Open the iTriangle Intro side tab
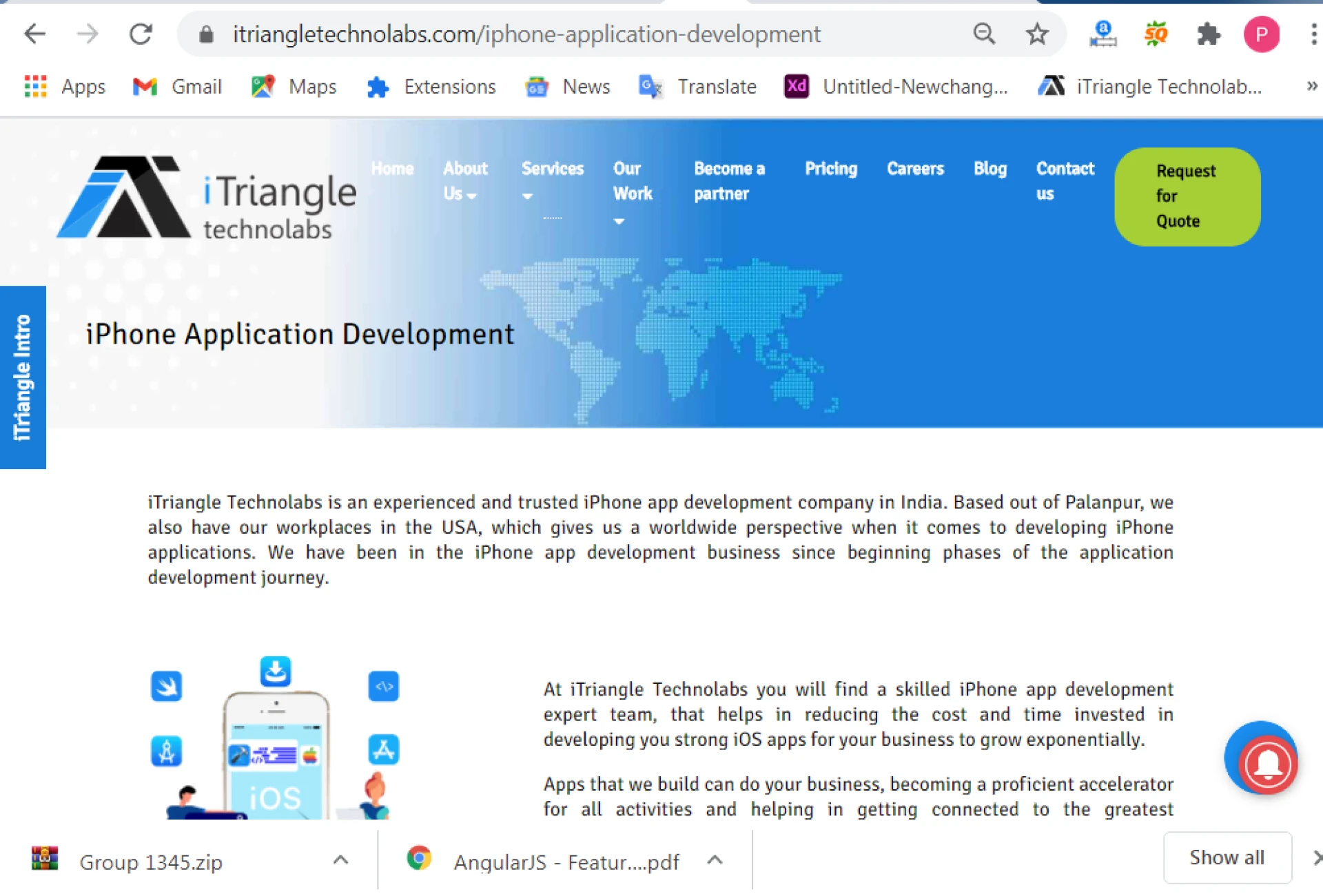 (23, 377)
